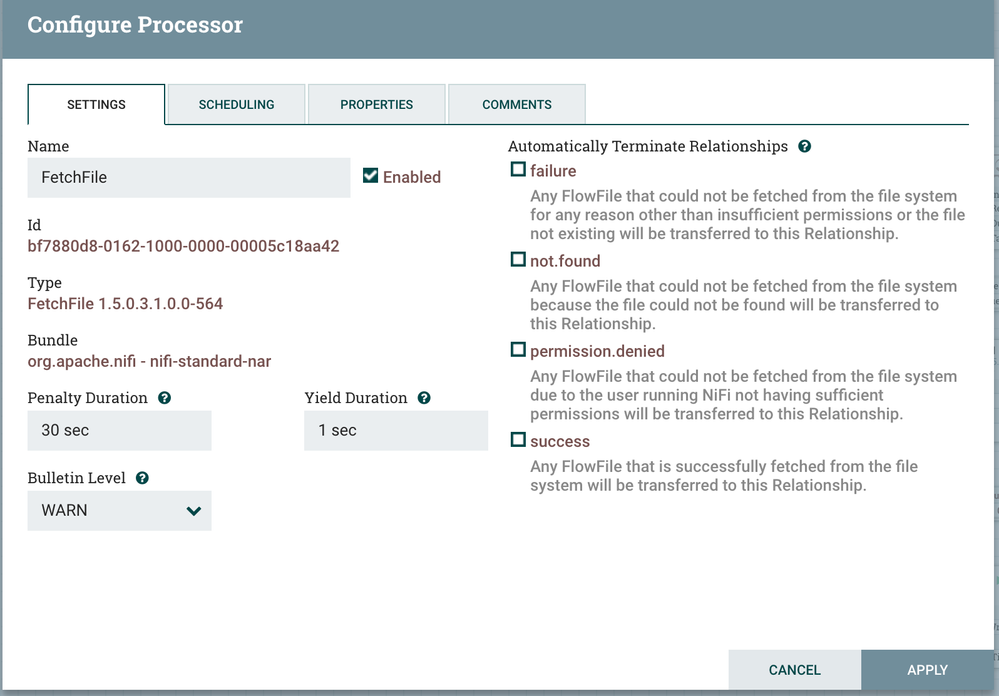Enable auto-terminate for permission.denied
Viewport: 999px width, 696px height.
[x=518, y=350]
